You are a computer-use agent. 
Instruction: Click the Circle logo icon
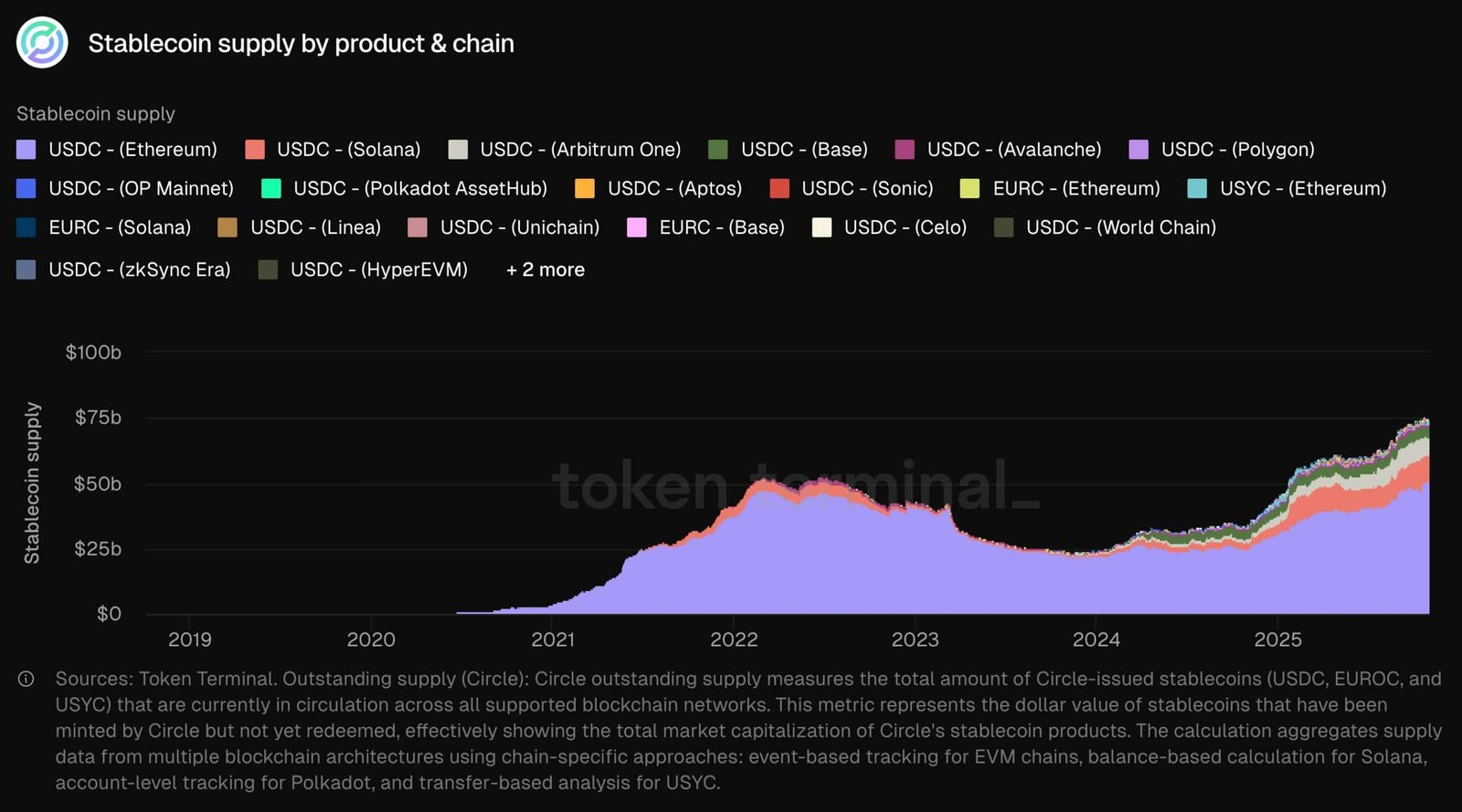pyautogui.click(x=42, y=42)
